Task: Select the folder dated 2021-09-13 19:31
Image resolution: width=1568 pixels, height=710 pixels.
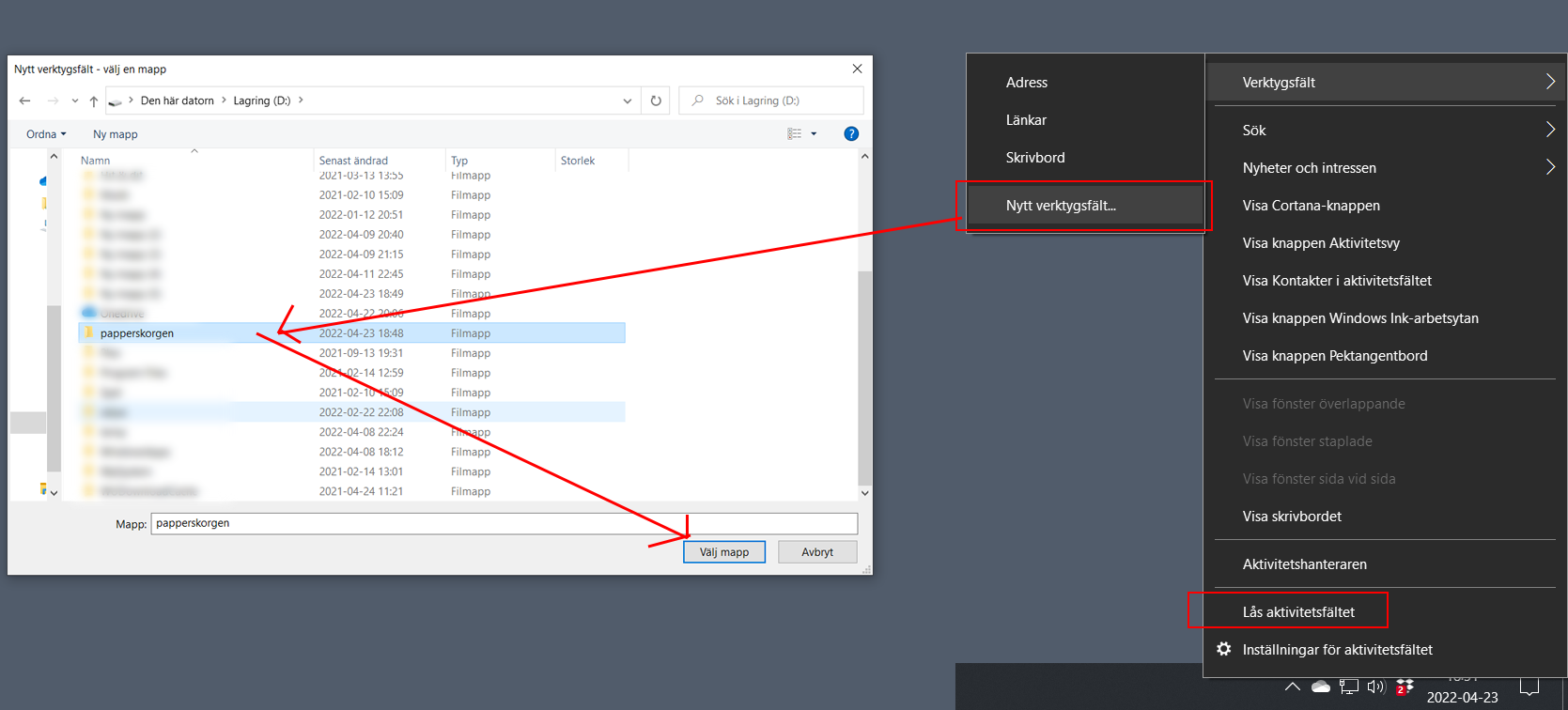Action: 351,353
